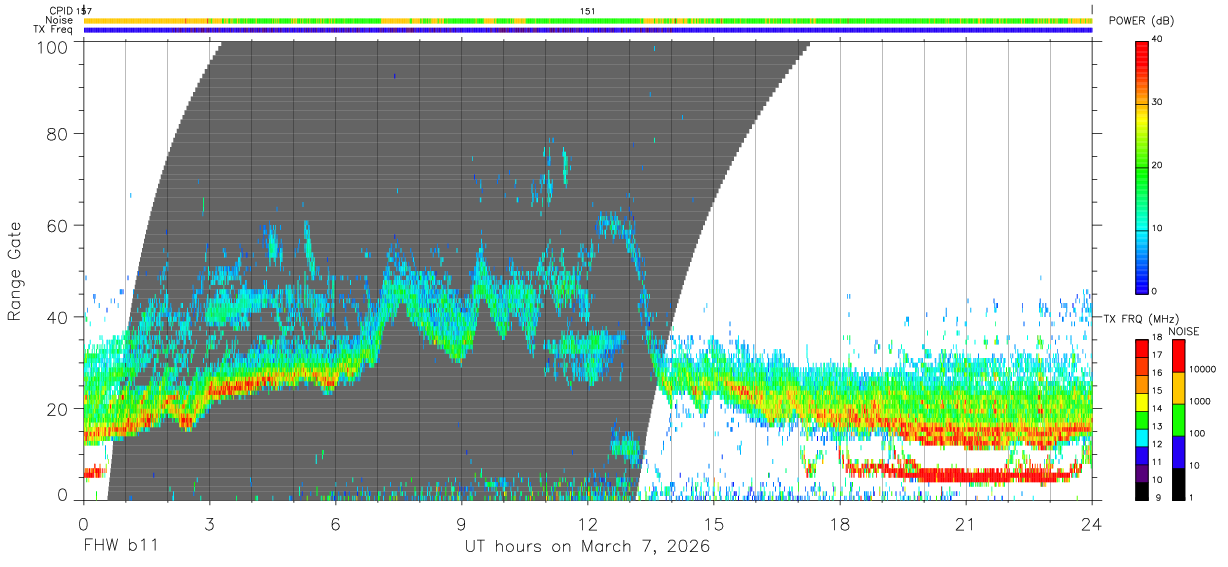Image resolution: width=1228 pixels, height=567 pixels.
Task: Click the y-axis tick label '100'
Action: click(x=53, y=47)
